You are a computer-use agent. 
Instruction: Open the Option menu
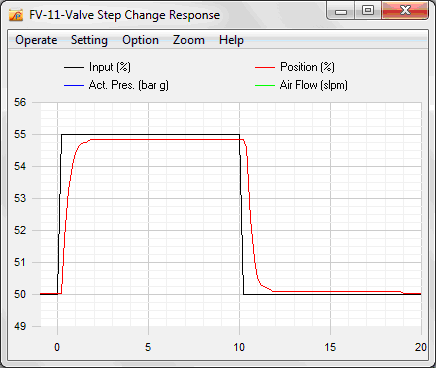click(140, 40)
